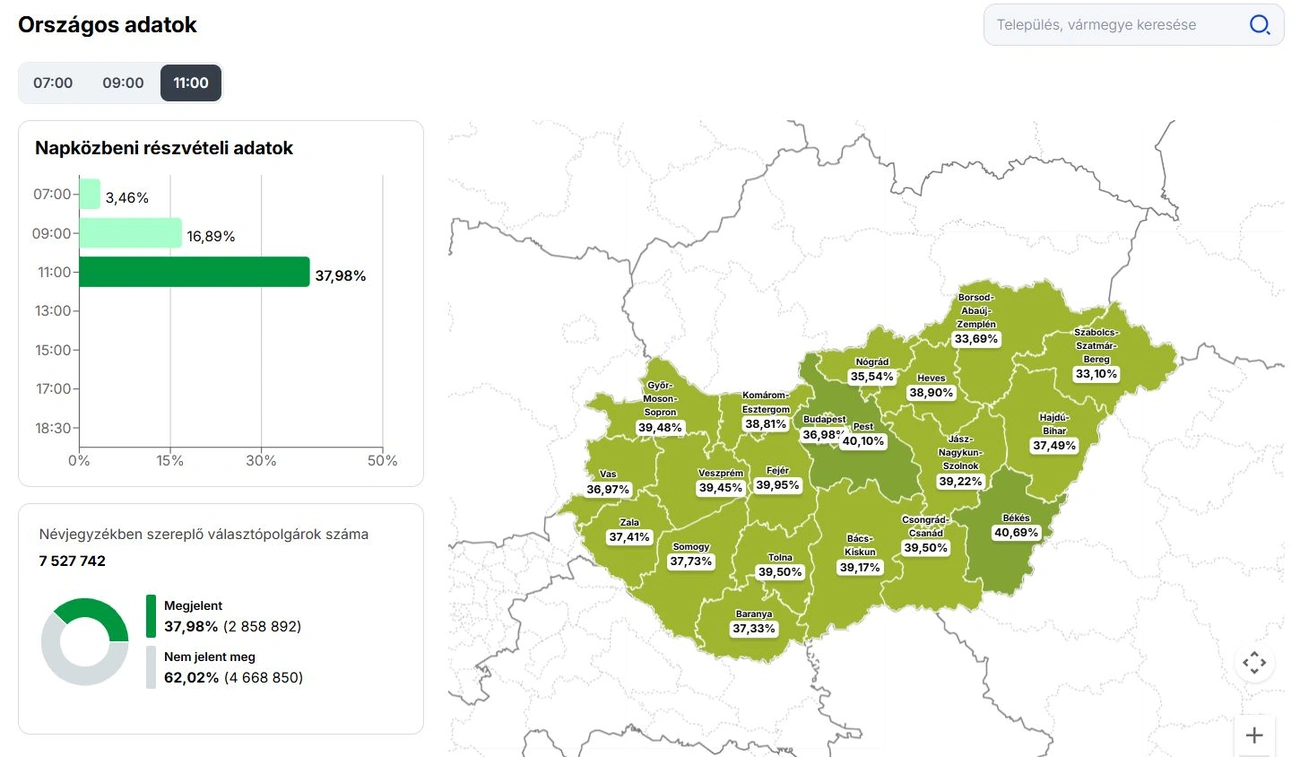Click Baranya county 37,33% label
The width and height of the screenshot is (1300, 757).
(x=753, y=628)
